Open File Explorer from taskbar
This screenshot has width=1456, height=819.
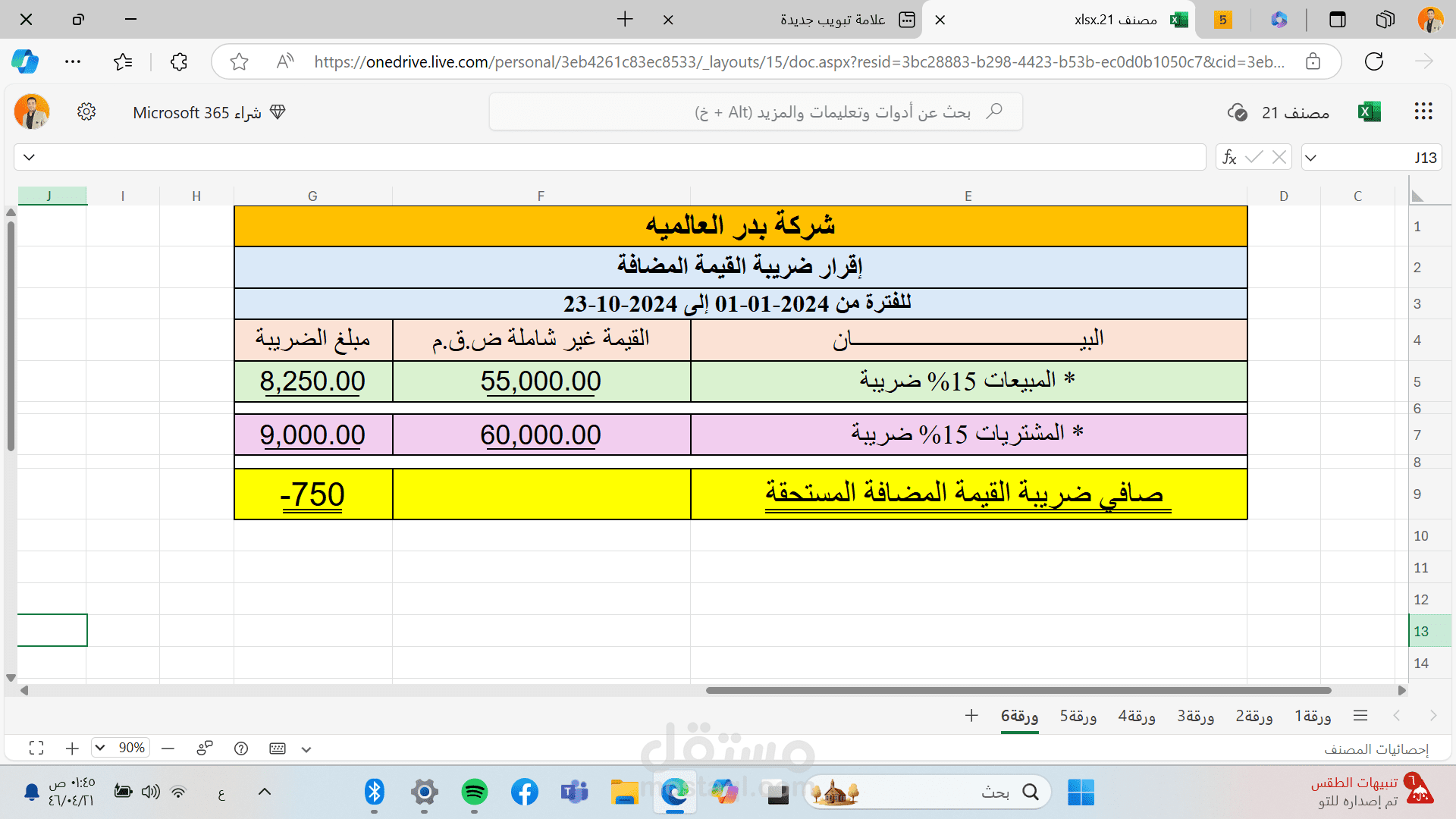point(625,792)
